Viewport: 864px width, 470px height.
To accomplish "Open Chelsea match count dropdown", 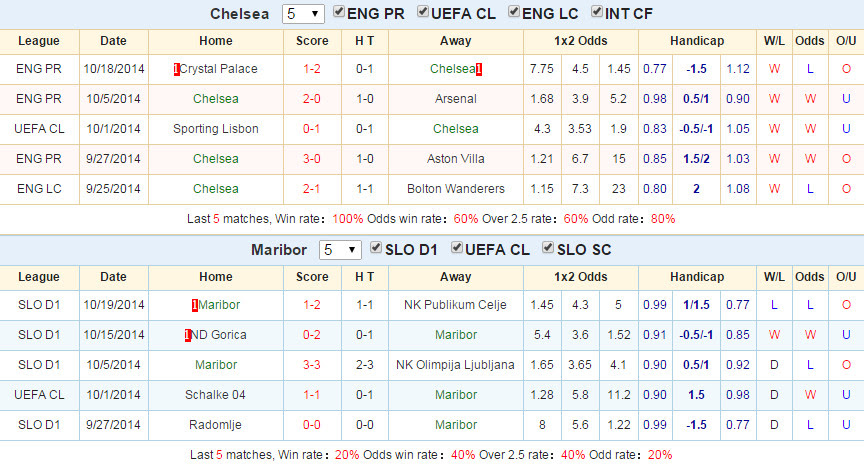I will pyautogui.click(x=303, y=14).
